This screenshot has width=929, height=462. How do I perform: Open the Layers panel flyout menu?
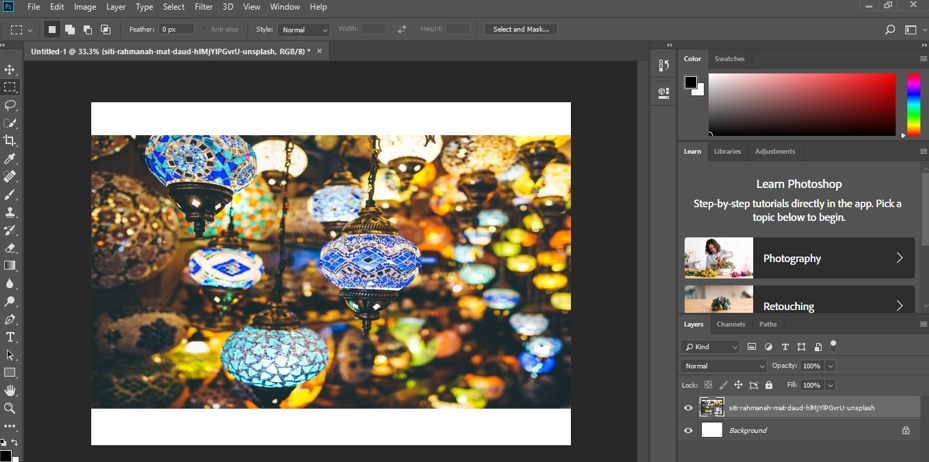coord(923,325)
